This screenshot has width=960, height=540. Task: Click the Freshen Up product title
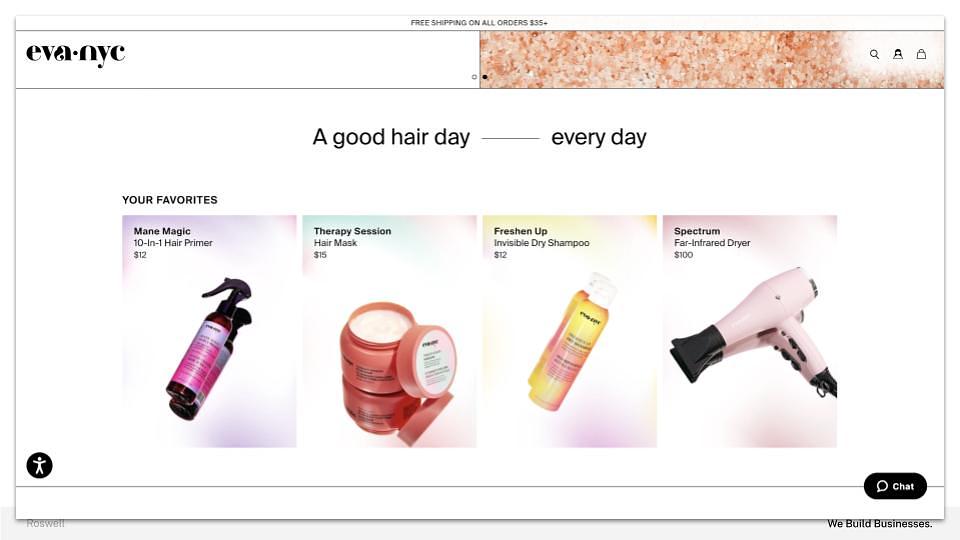coord(520,231)
